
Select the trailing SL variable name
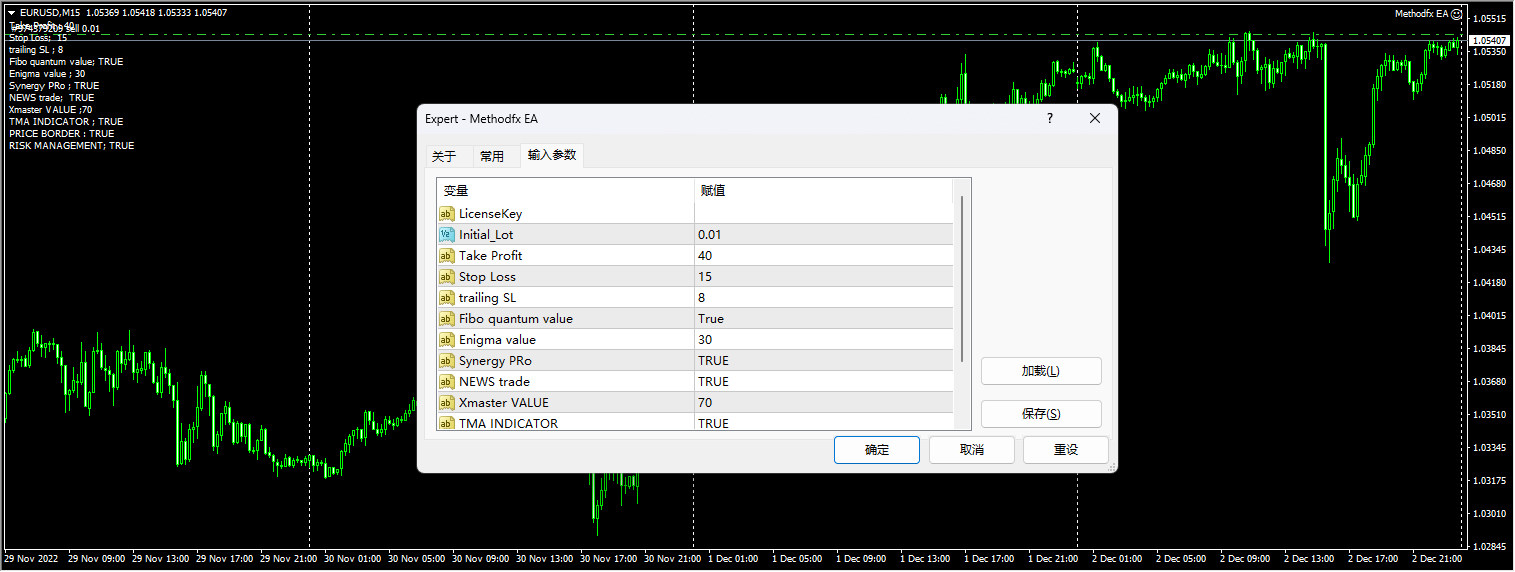[487, 298]
